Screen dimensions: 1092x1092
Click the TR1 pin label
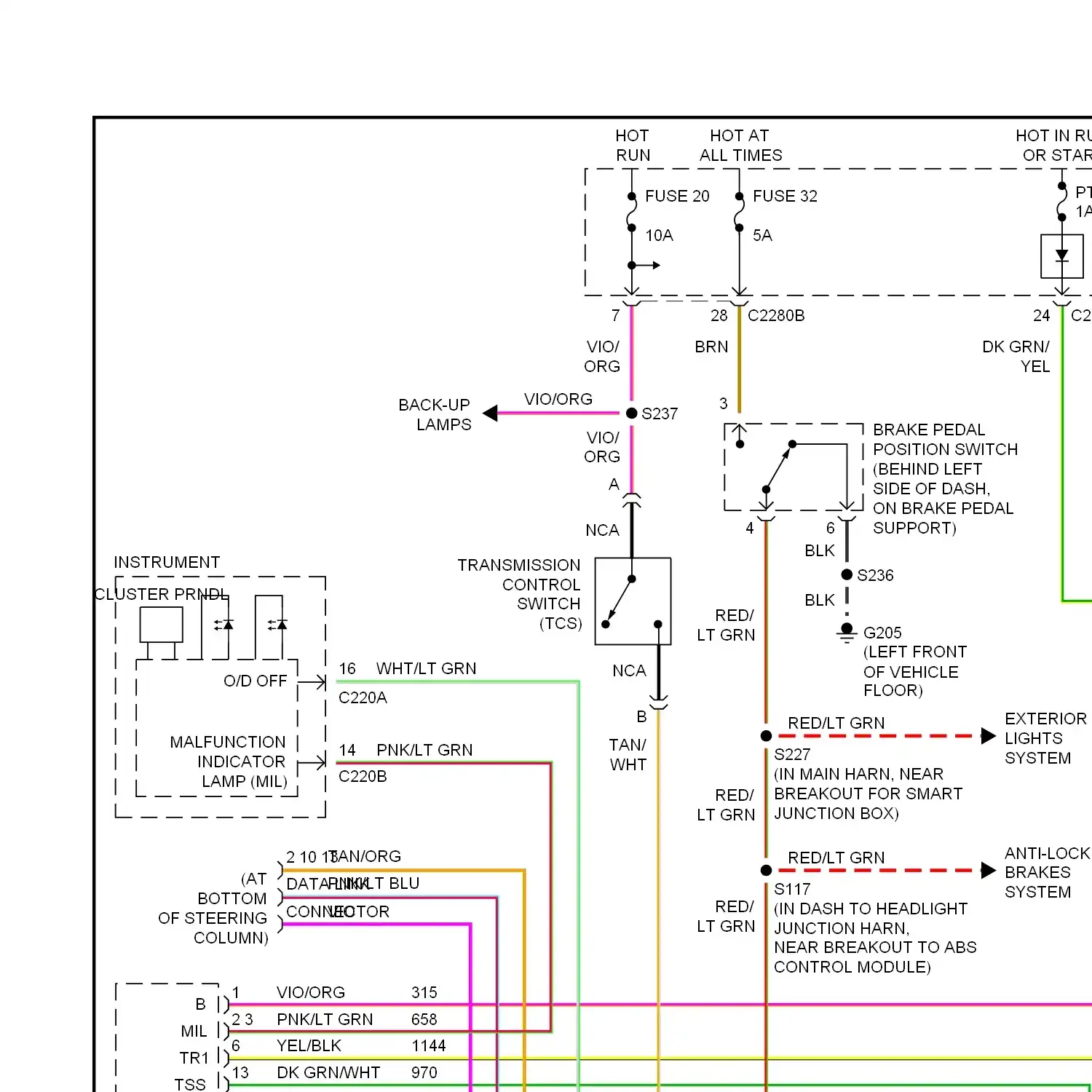(194, 1058)
